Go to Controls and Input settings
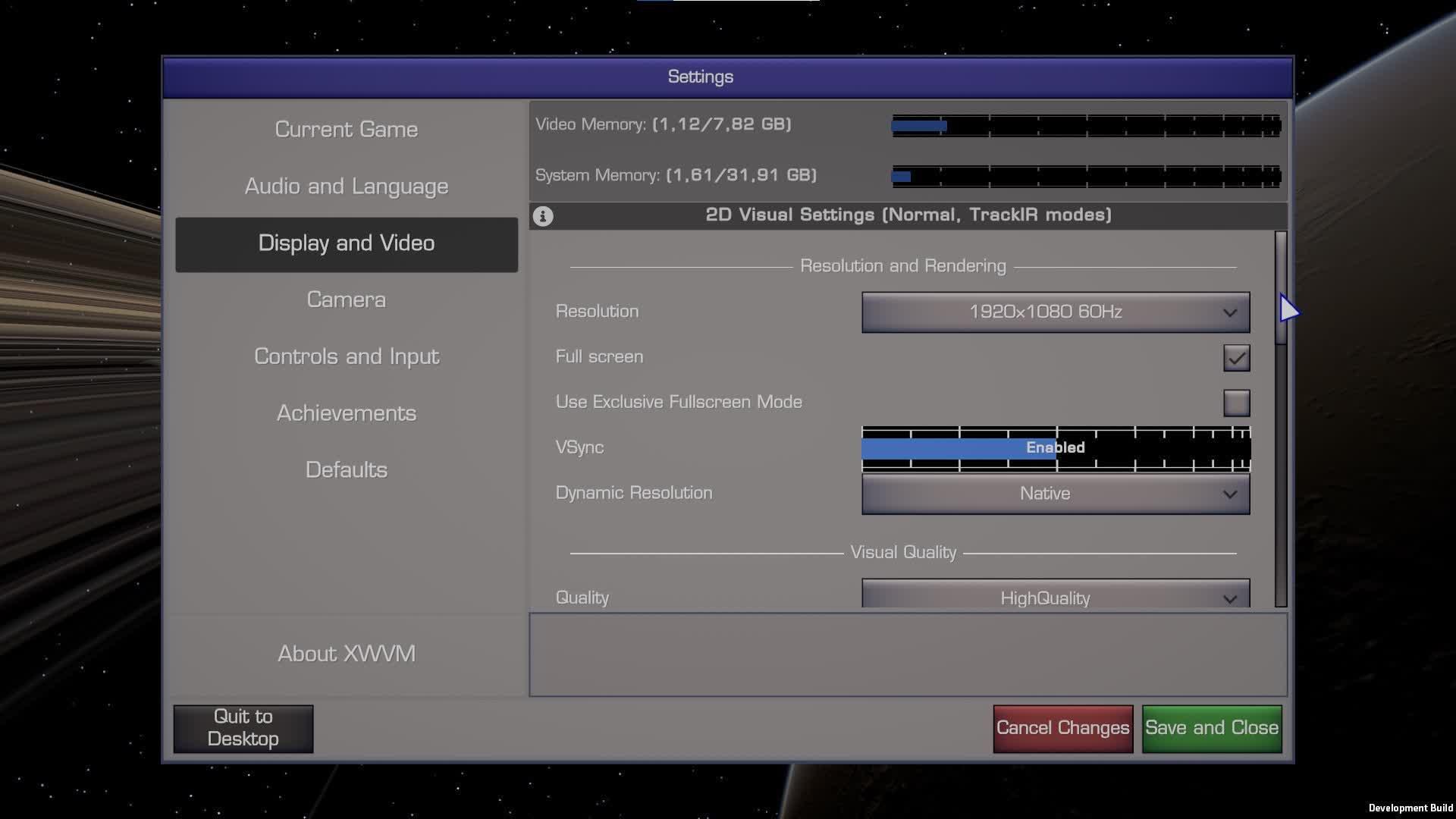 point(347,356)
